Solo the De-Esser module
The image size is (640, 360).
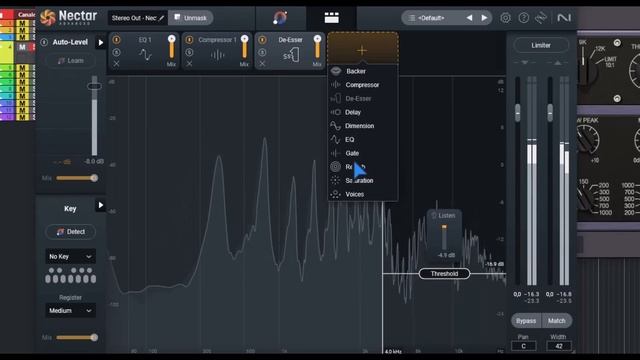click(x=262, y=52)
